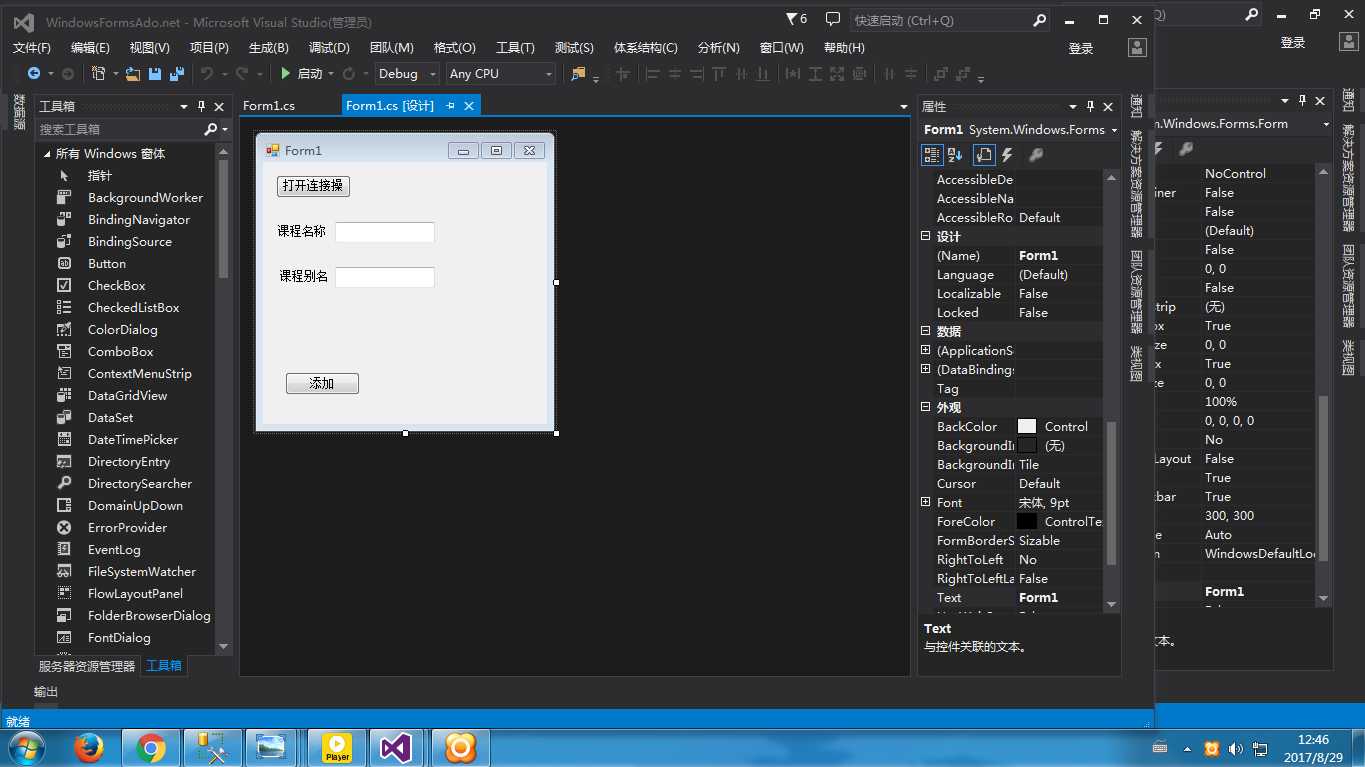Image resolution: width=1365 pixels, height=767 pixels.
Task: Open Form1 object selector dropdown in 属性
Action: [1112, 130]
